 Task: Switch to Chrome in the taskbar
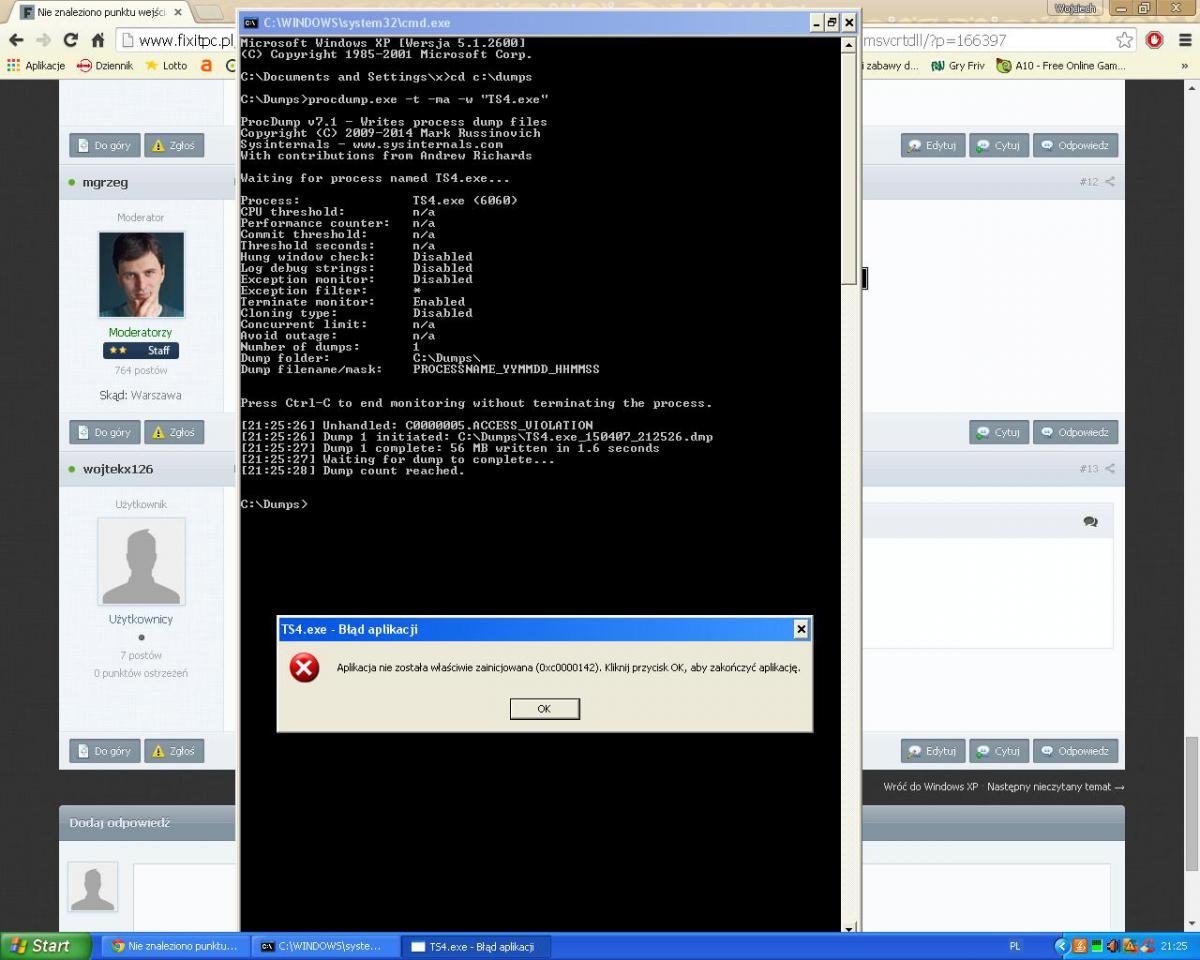(x=173, y=946)
